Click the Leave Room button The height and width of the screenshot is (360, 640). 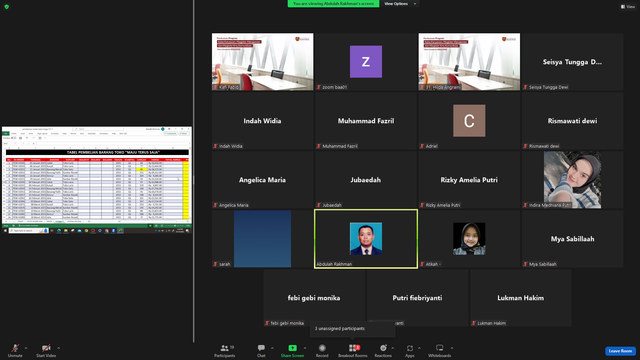click(620, 351)
